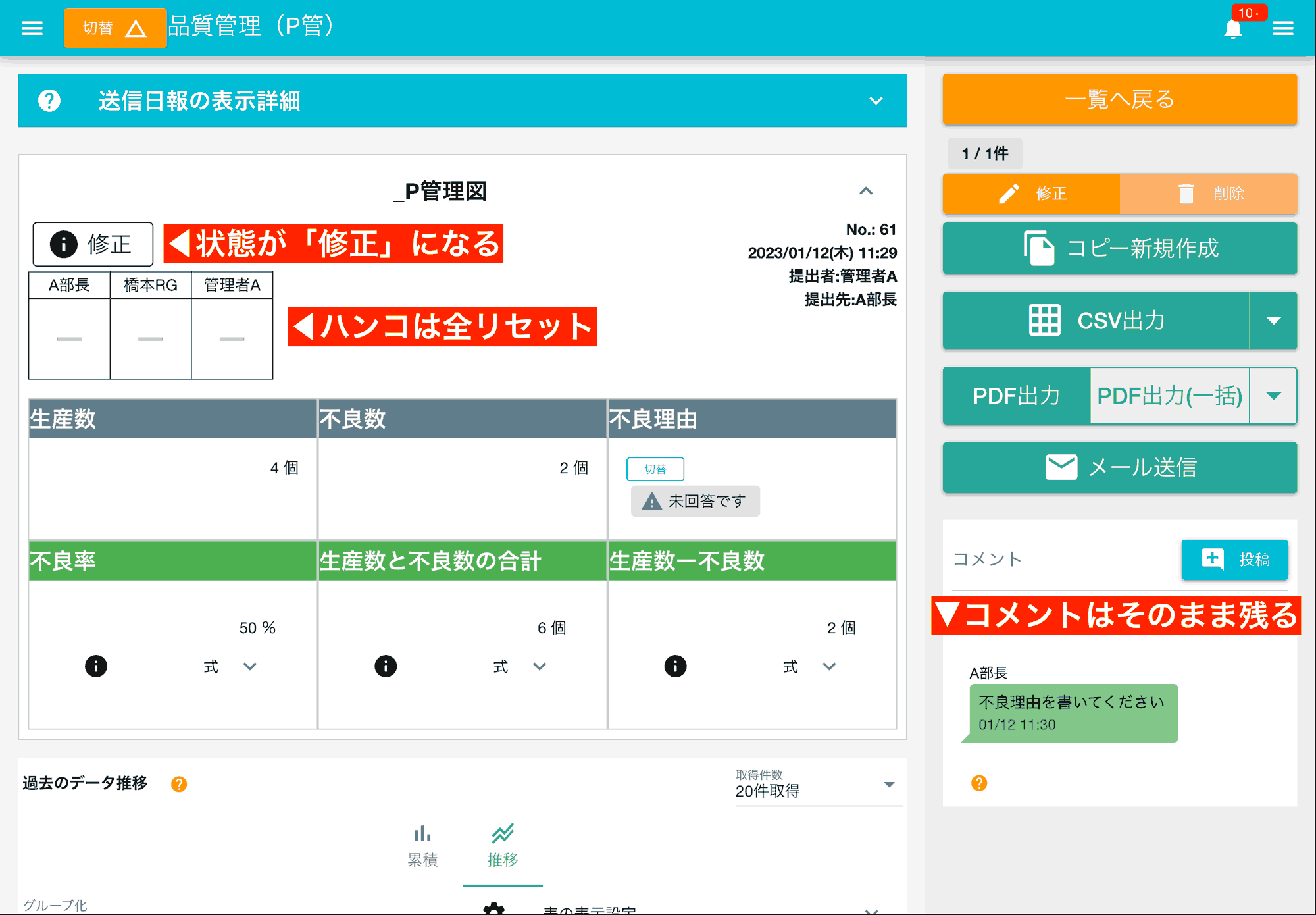Click the 一覧へ戻る button
The image size is (1316, 915).
pos(1119,100)
